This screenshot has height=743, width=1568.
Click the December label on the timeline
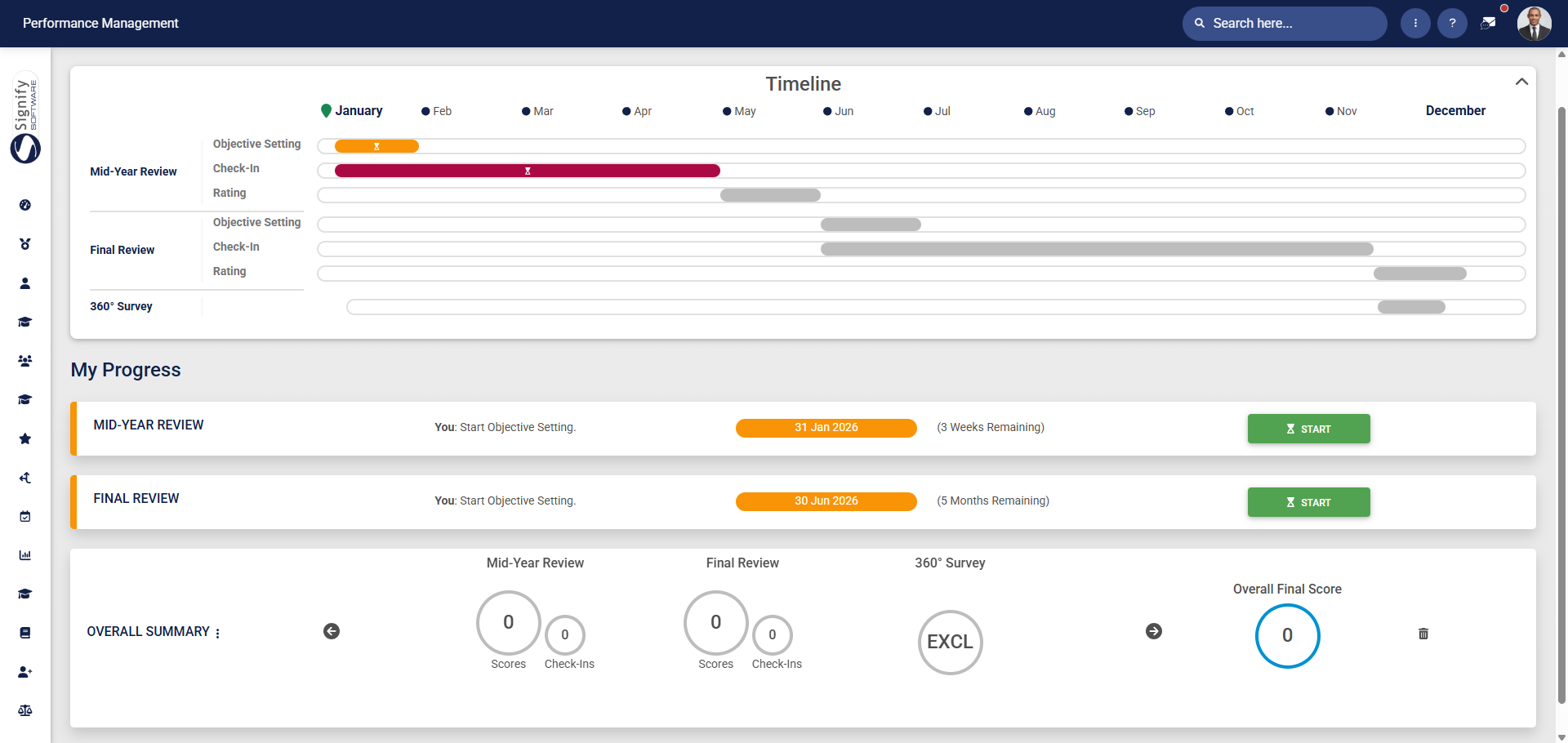(1455, 110)
